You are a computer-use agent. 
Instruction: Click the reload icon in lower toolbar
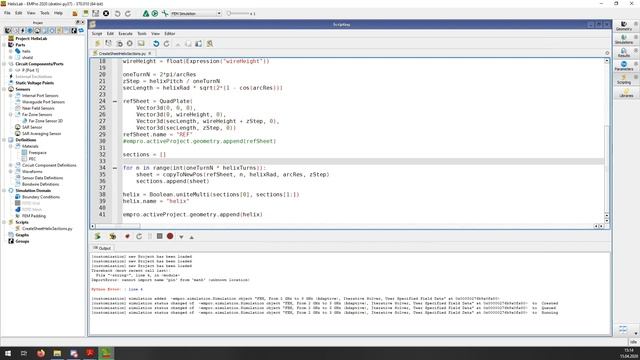pyautogui.click(x=139, y=236)
